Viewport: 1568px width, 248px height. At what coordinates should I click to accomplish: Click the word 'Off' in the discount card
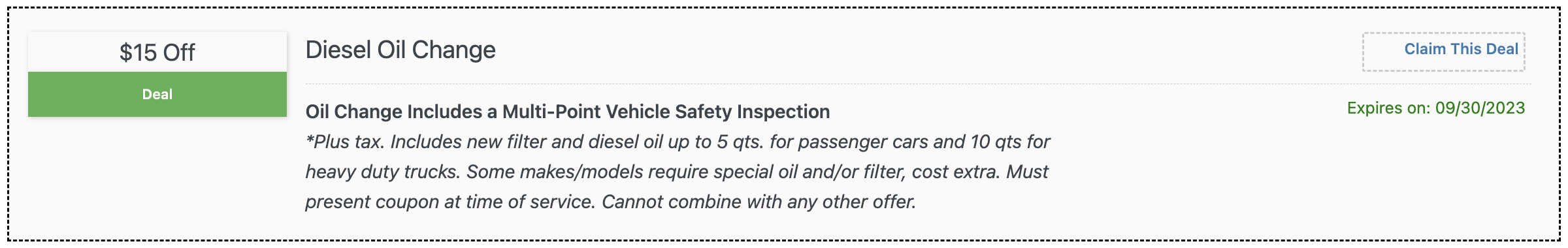tap(179, 52)
